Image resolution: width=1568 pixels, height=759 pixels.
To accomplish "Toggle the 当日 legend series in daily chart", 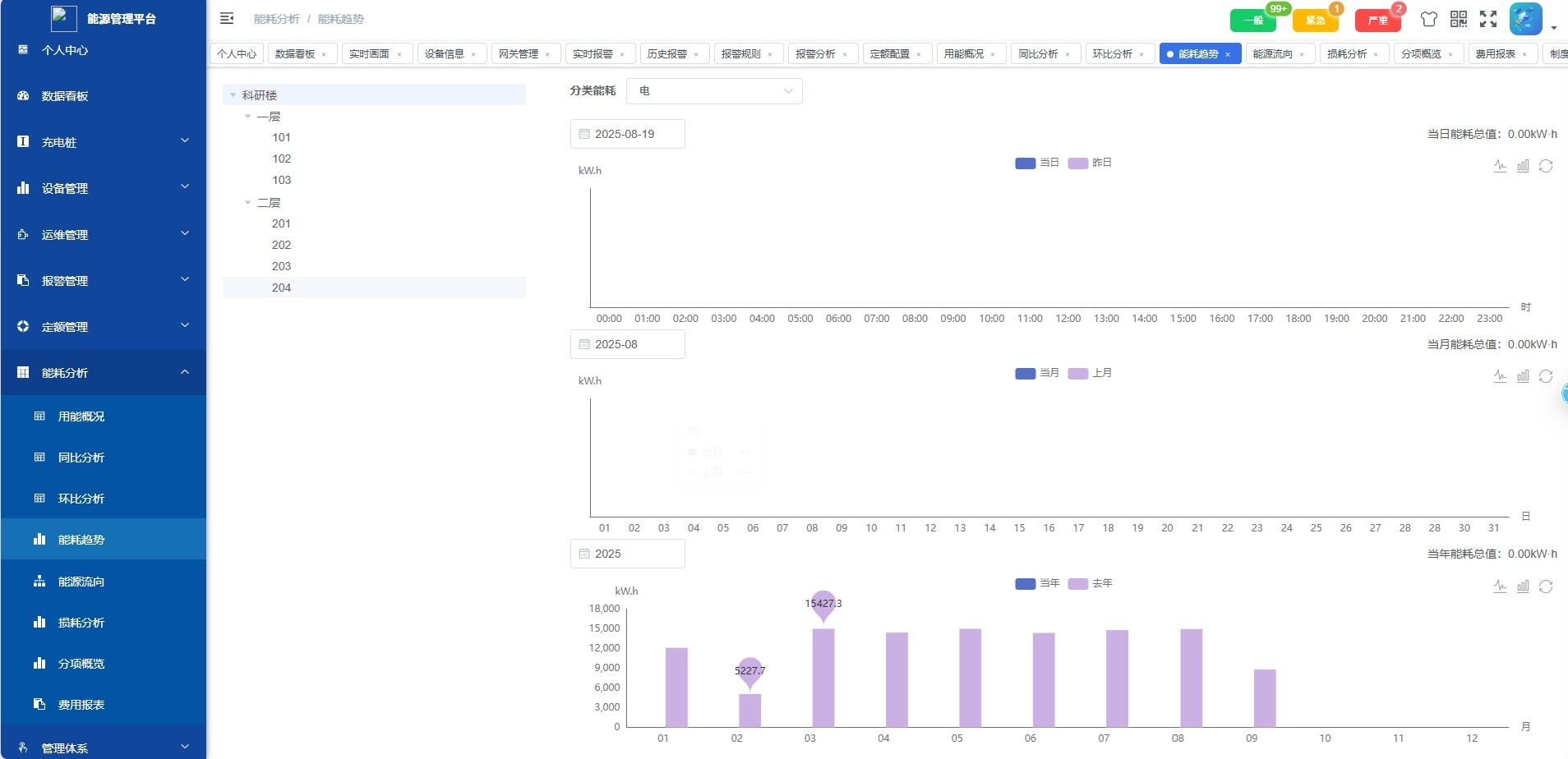I will (x=1037, y=163).
